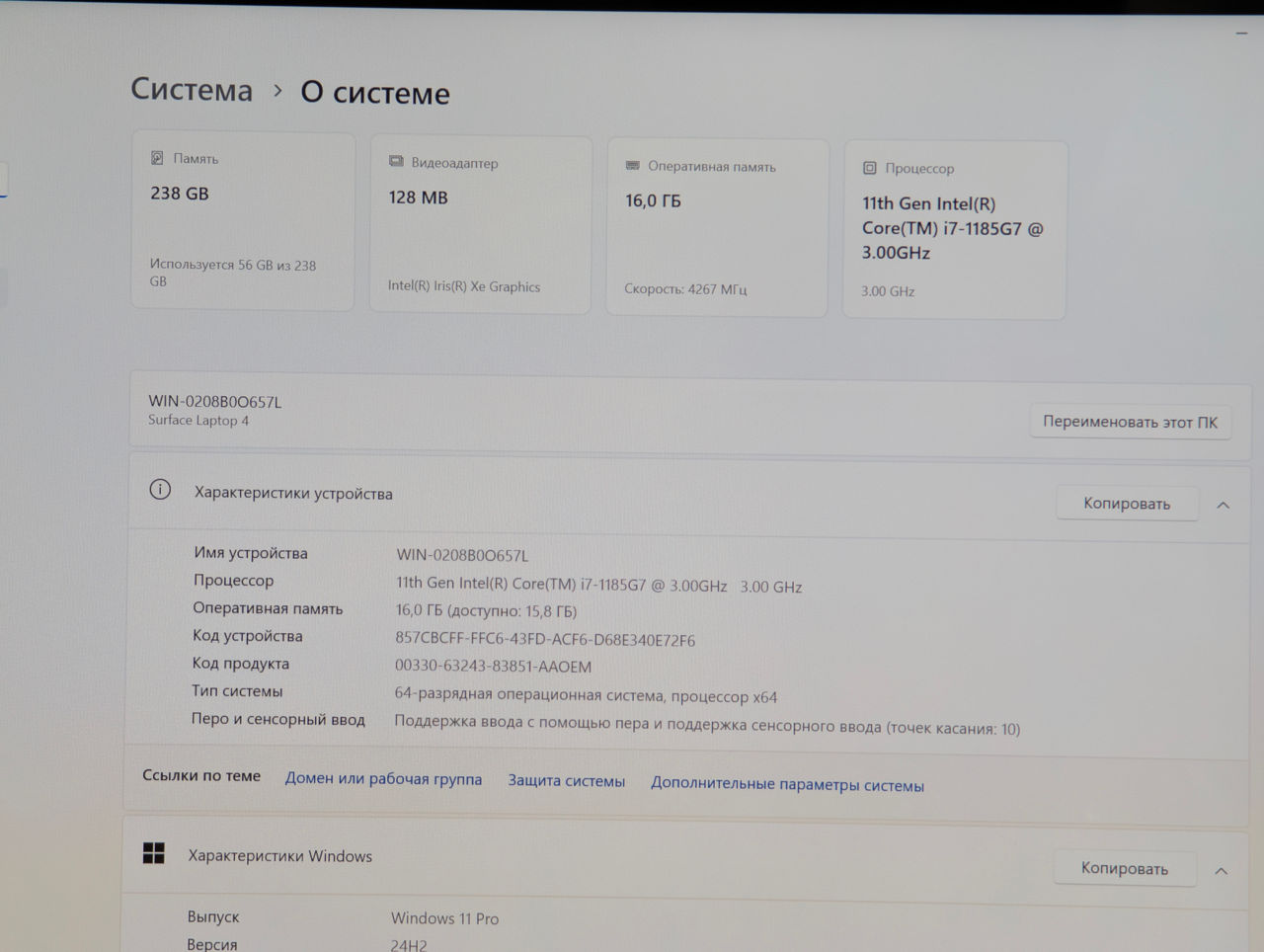Click the Windows logo icon
The width and height of the screenshot is (1264, 952).
pyautogui.click(x=154, y=853)
